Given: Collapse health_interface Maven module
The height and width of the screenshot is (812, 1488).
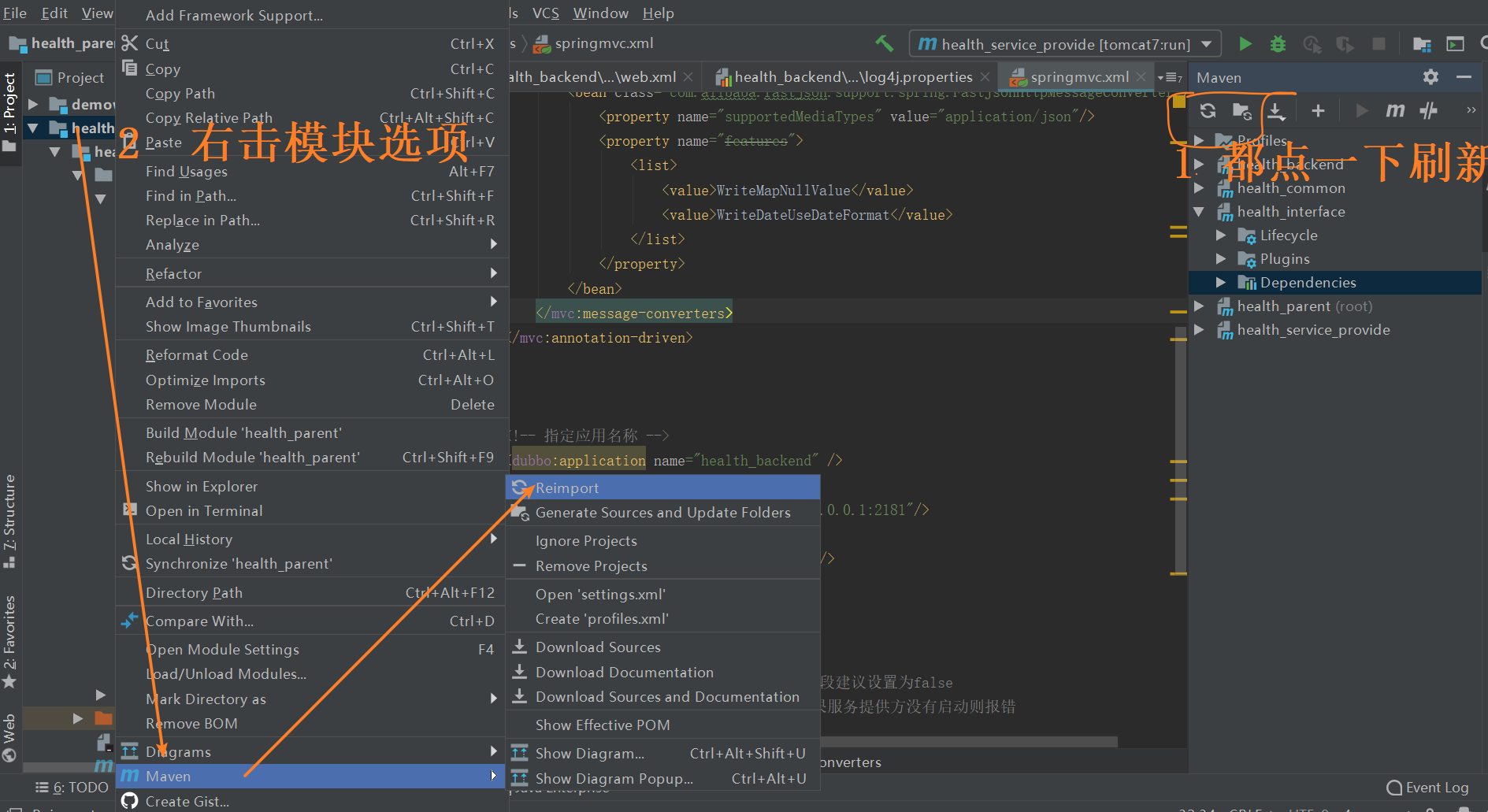Looking at the screenshot, I should (1199, 212).
